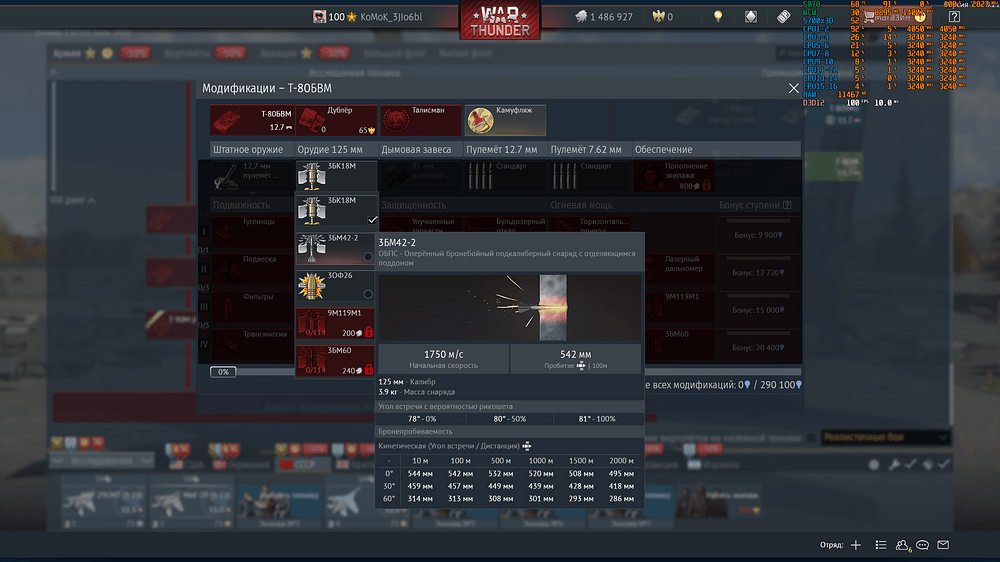The height and width of the screenshot is (562, 1000).
Task: Click the Silver Lions balance 1 486 927
Action: 604,17
